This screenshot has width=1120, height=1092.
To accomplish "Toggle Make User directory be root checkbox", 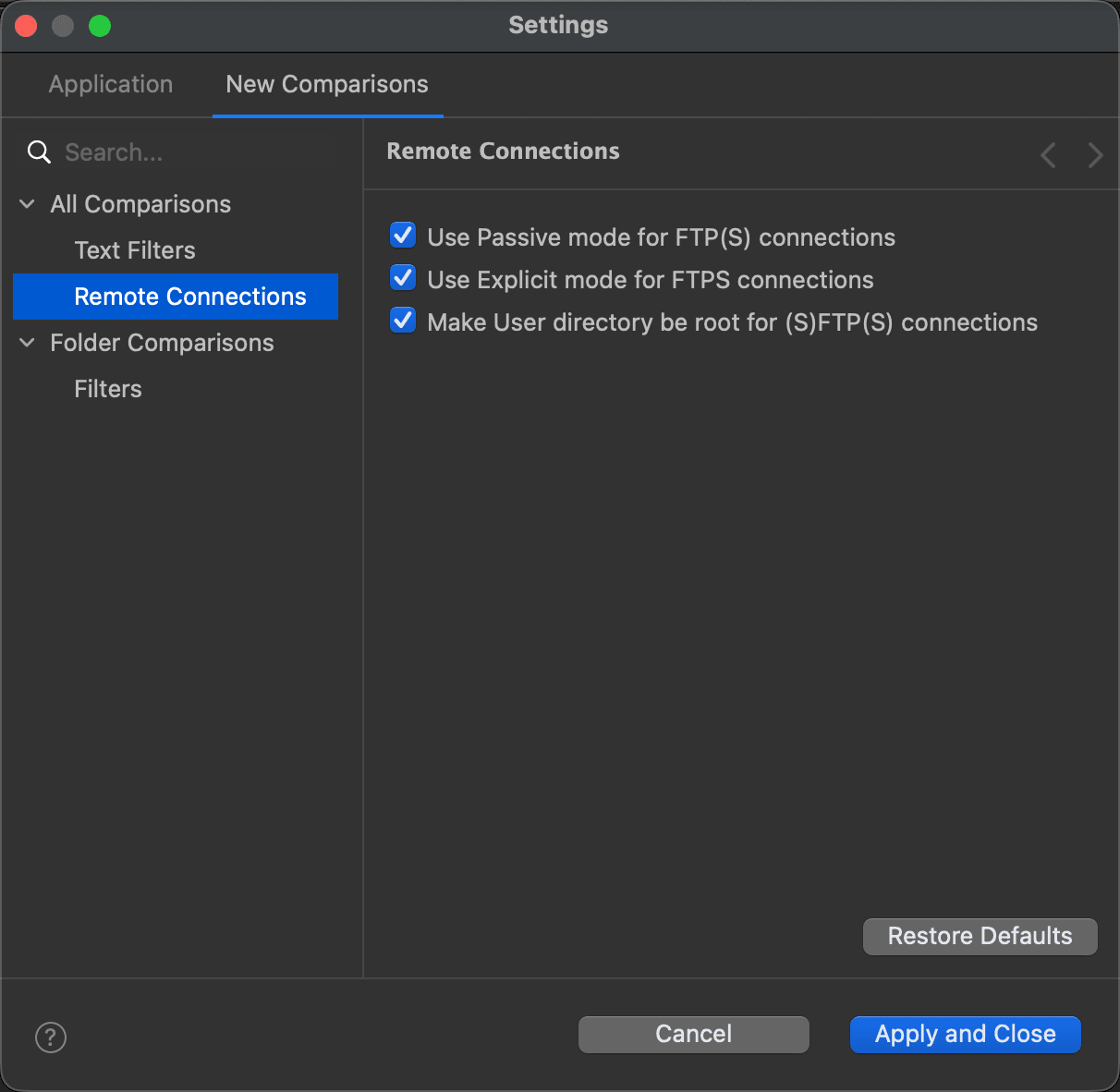I will (403, 321).
